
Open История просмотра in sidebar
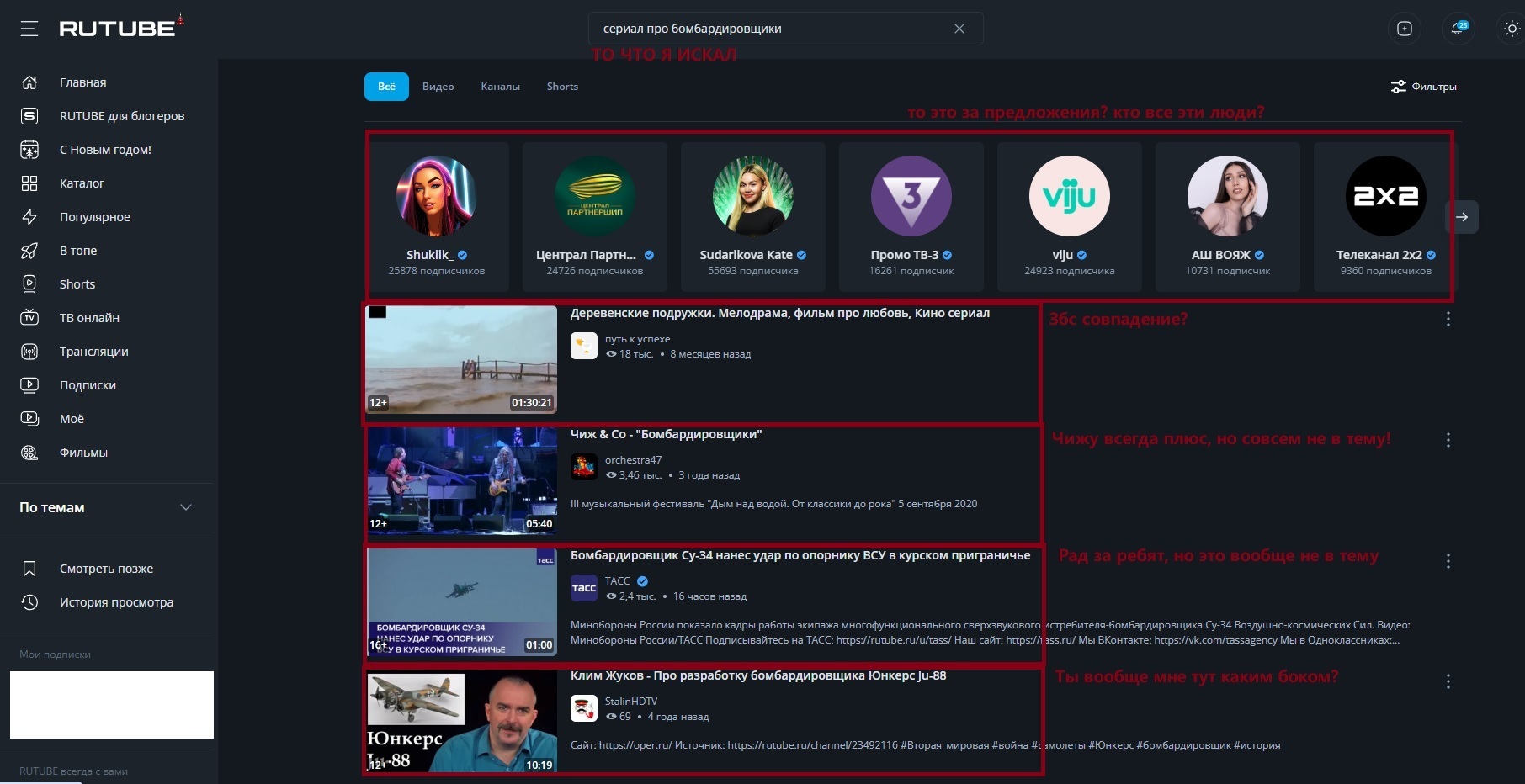tap(116, 602)
